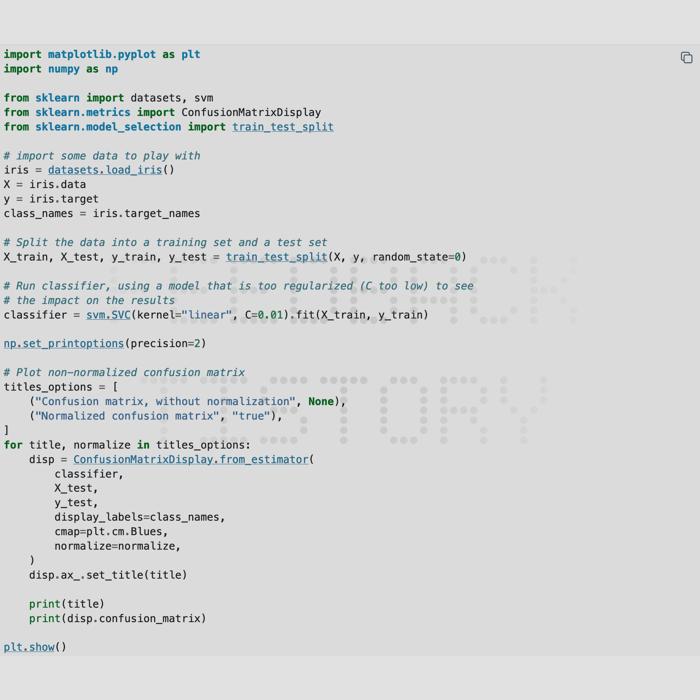Image resolution: width=700 pixels, height=700 pixels.
Task: Open the train_test_split link in import line
Action: 283,127
